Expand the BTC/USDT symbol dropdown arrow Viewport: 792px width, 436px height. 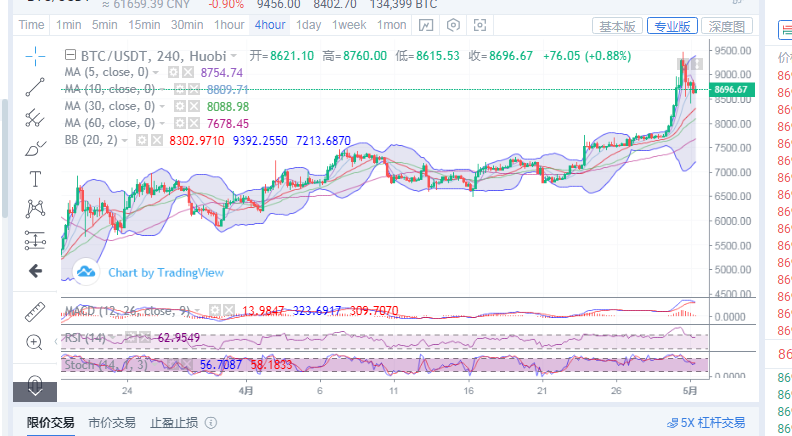click(x=234, y=57)
